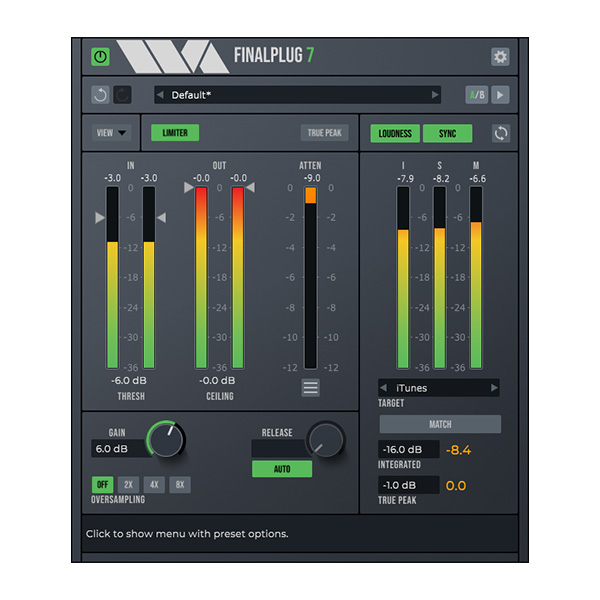Click the attenuation ATTEN meter bar
Viewport: 600px width, 600px height.
point(310,278)
